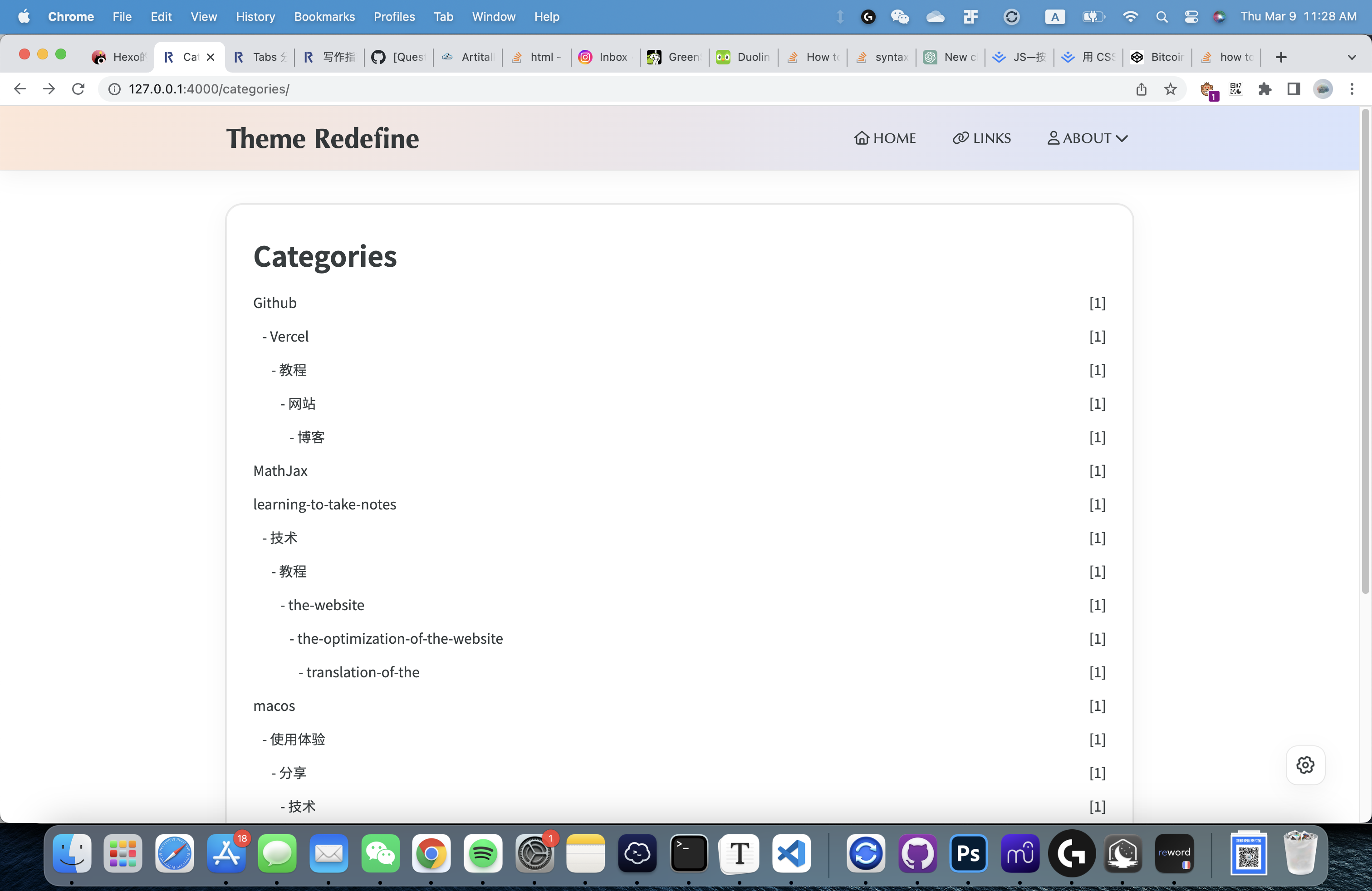Reload the current page

click(78, 89)
